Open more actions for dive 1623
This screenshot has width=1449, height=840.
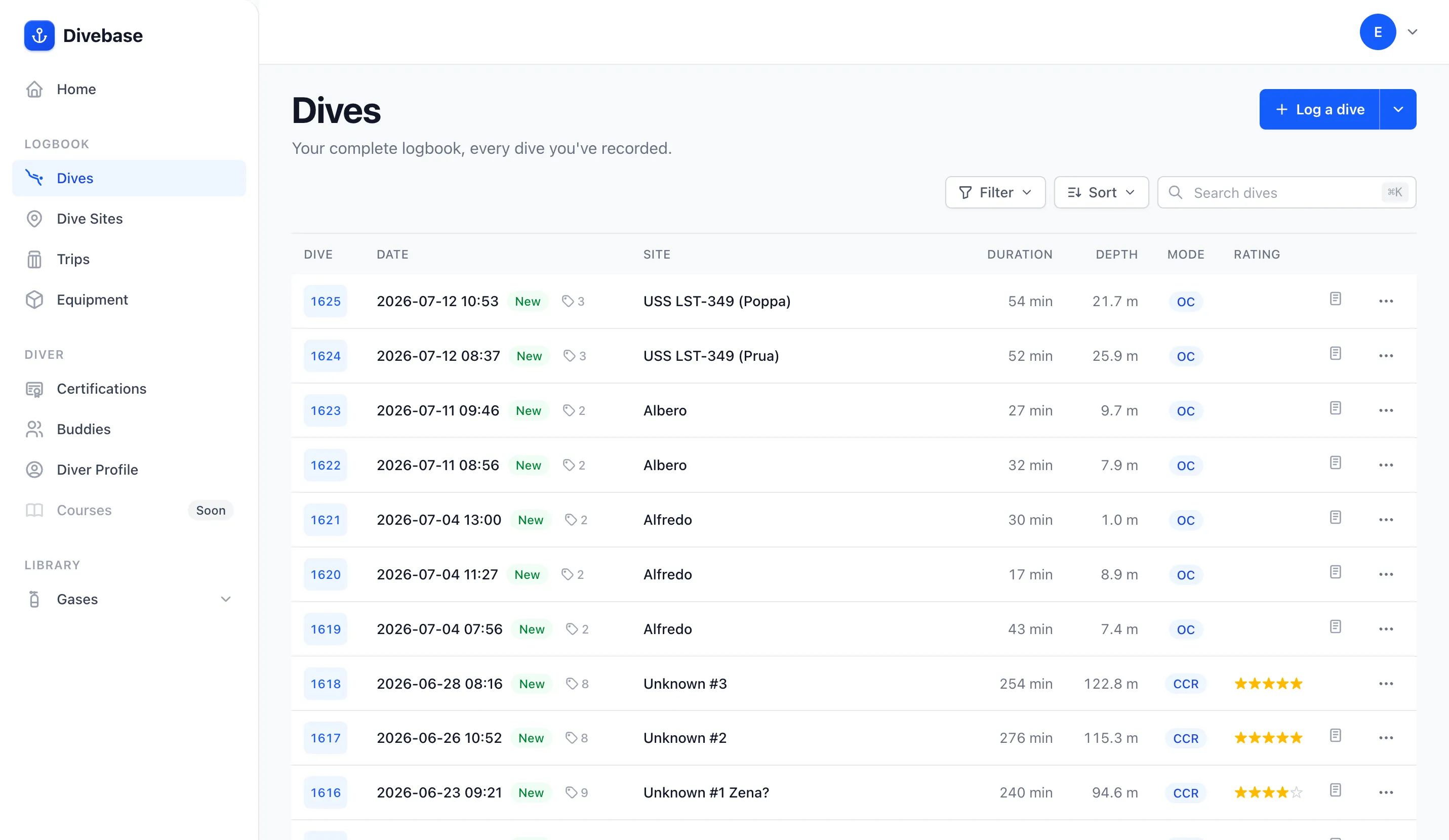1386,410
